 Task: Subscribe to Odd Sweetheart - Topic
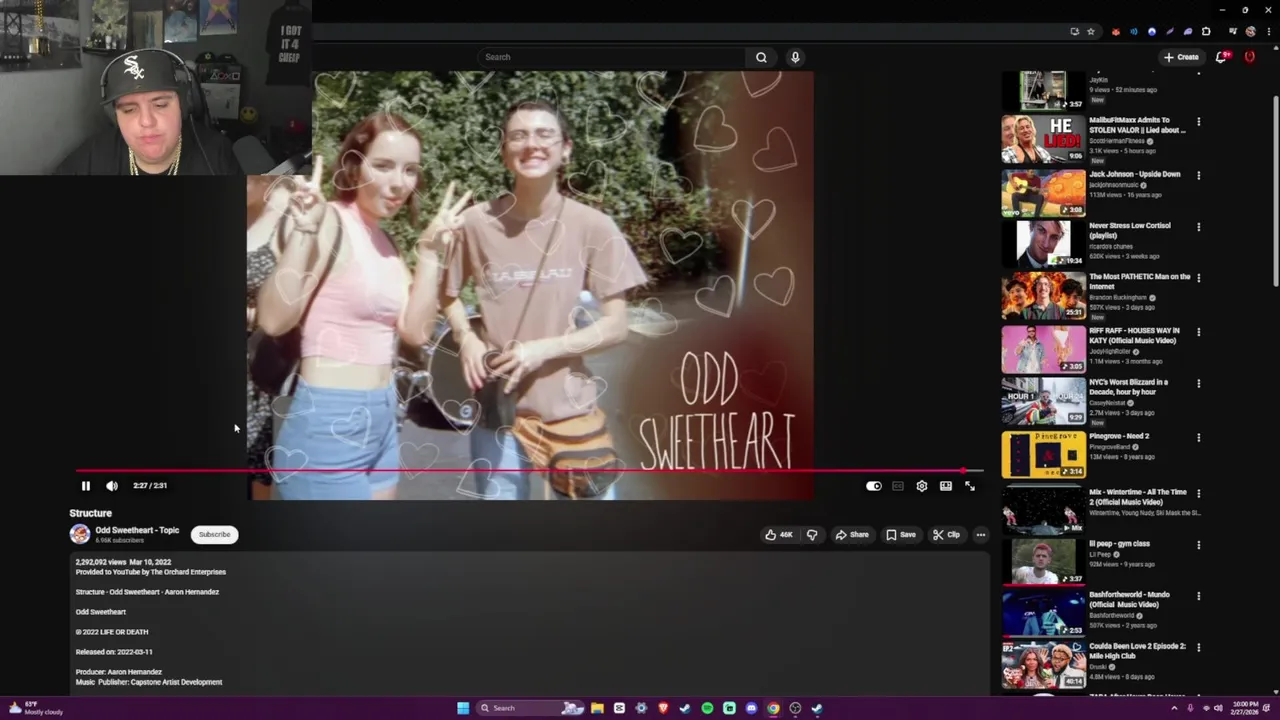214,534
